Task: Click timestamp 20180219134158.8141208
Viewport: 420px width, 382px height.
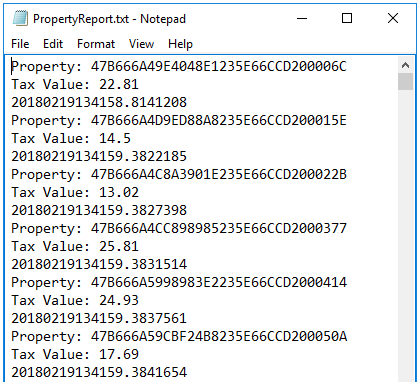Action: coord(99,102)
